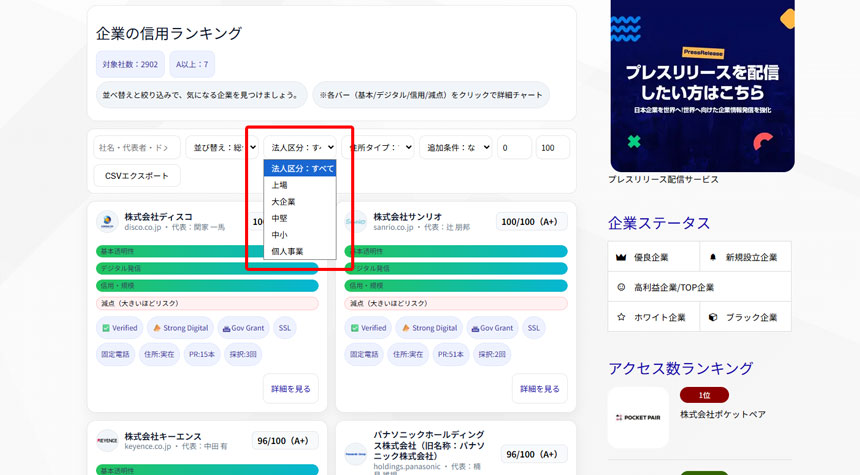The height and width of the screenshot is (475, 860).
Task: Click 対象社数：2902 chip
Action: coord(130,64)
